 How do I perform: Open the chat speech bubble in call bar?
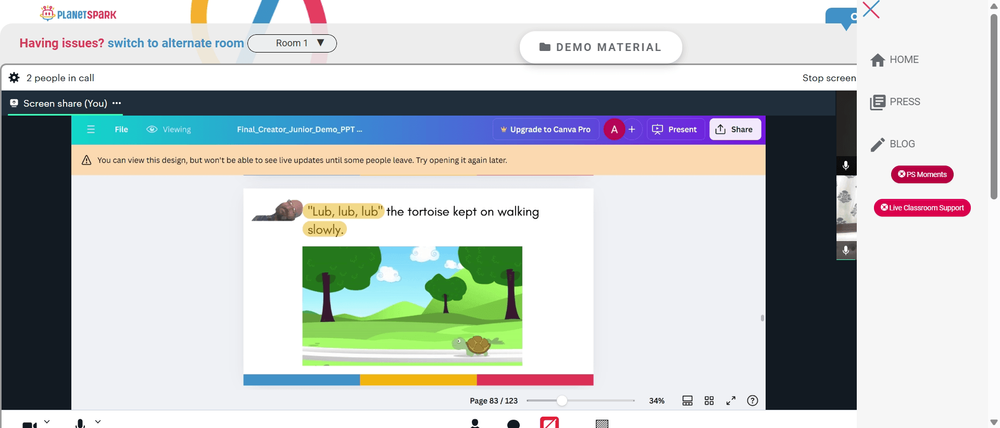tap(513, 424)
